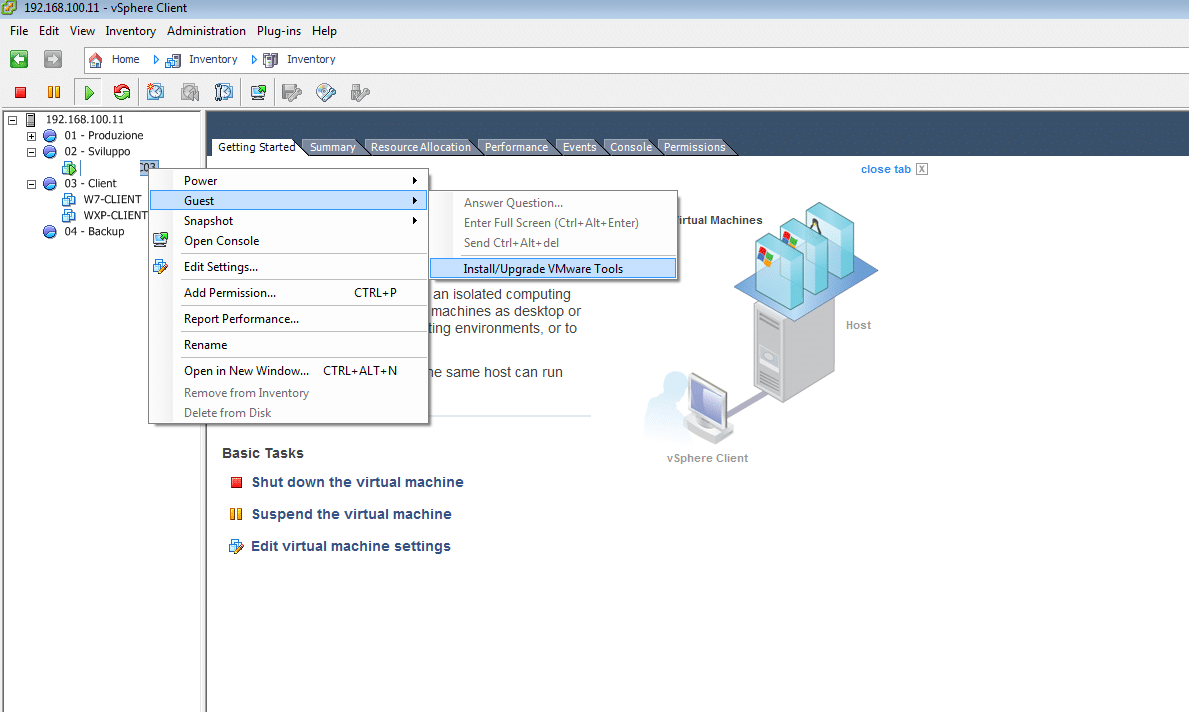The height and width of the screenshot is (712, 1189).
Task: Collapse the 192.168.100.11 host node
Action: (x=12, y=120)
